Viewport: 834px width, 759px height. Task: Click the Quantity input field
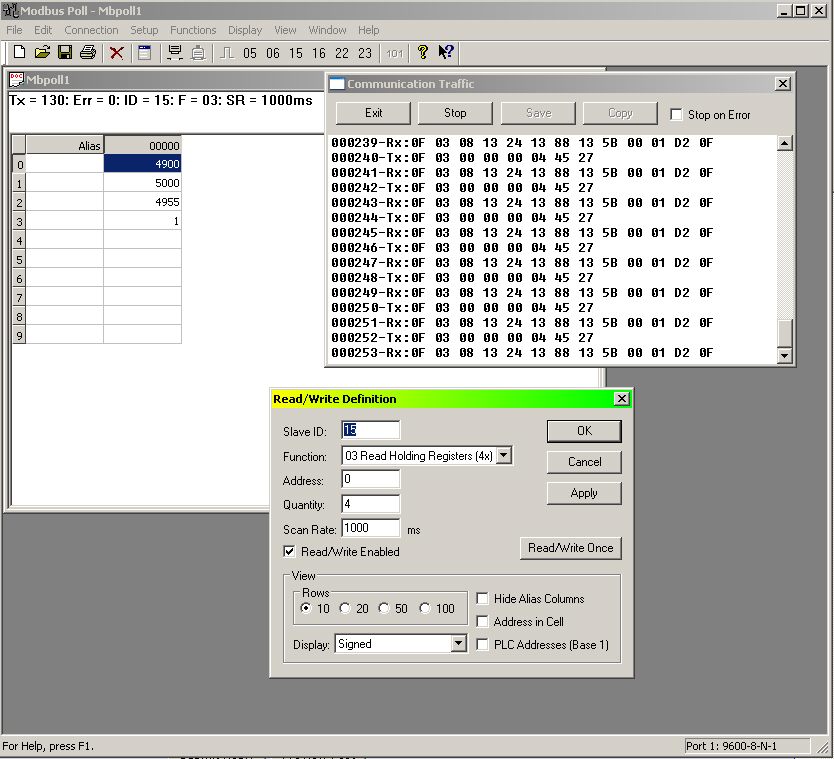coord(371,504)
